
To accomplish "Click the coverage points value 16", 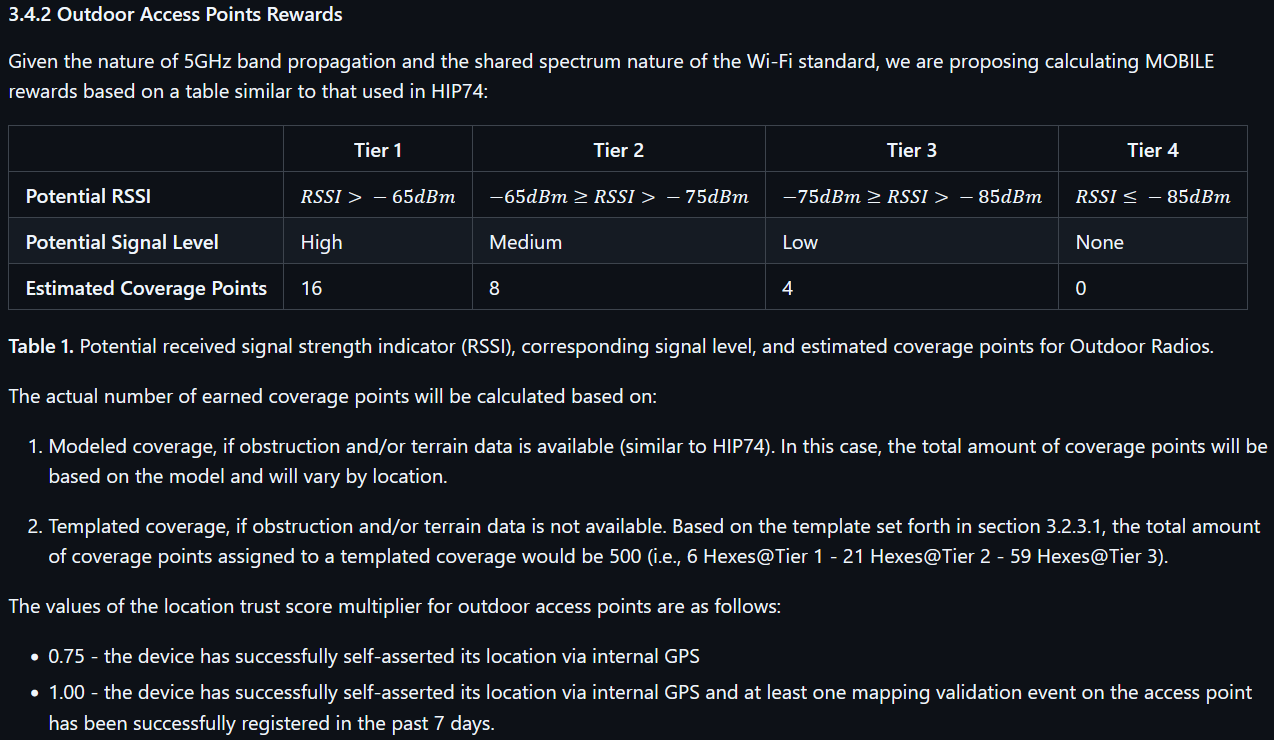I will (311, 288).
